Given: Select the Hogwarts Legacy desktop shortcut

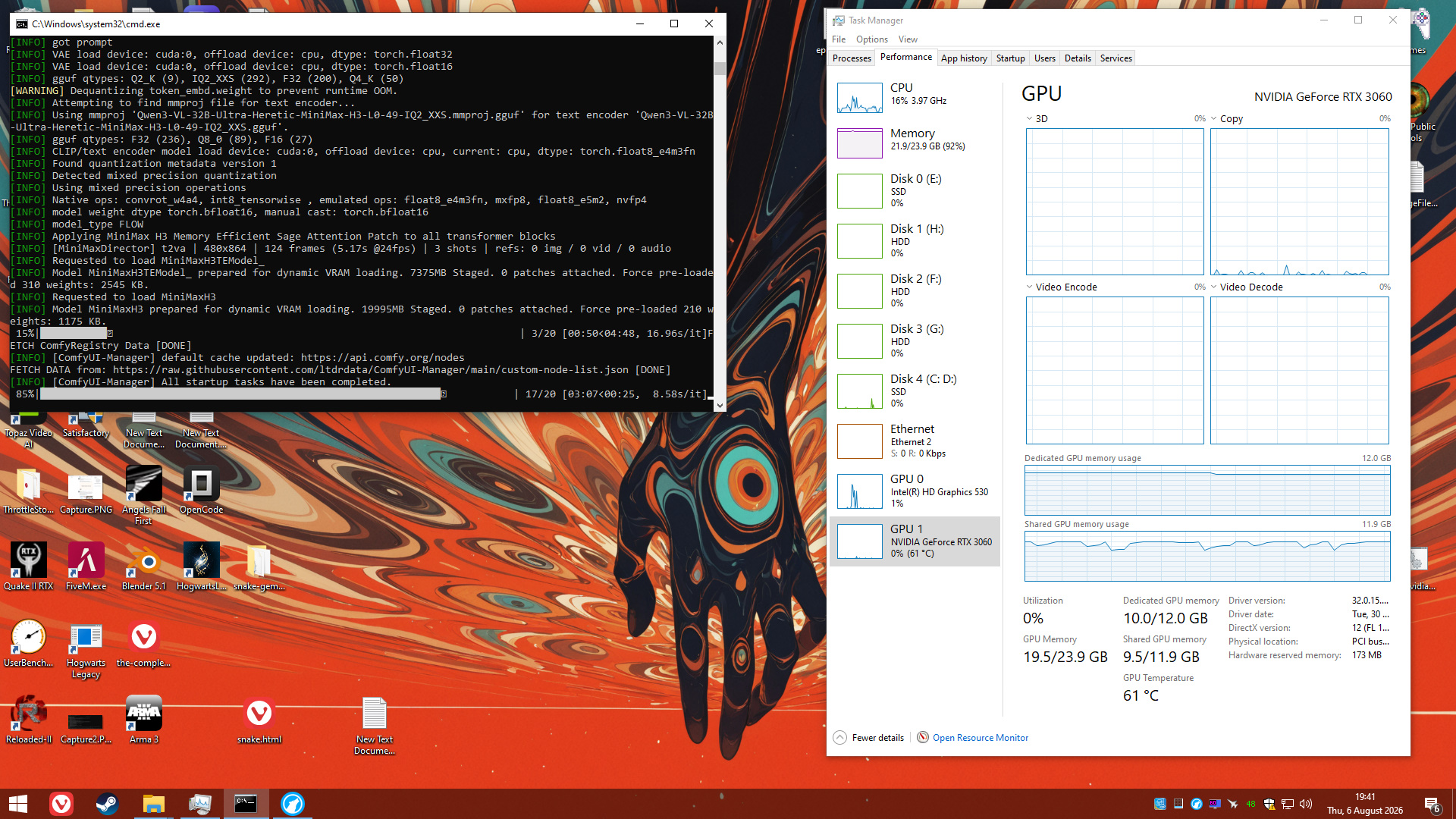Looking at the screenshot, I should point(86,651).
